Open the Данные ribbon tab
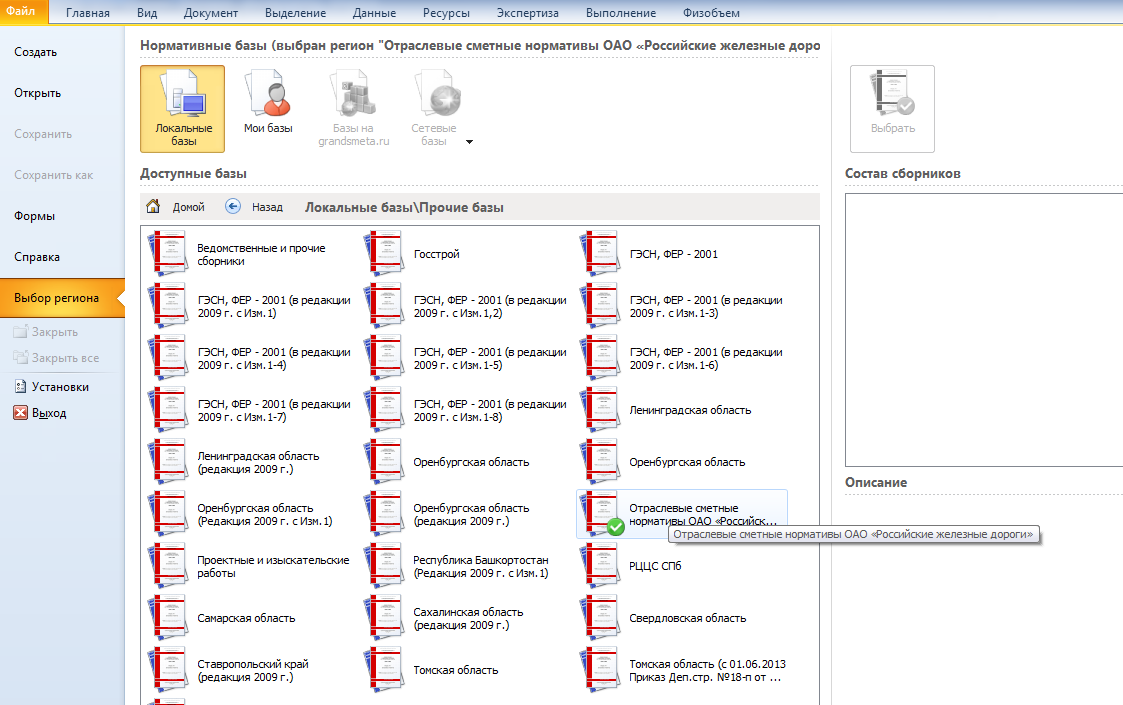The image size is (1123, 705). [374, 13]
